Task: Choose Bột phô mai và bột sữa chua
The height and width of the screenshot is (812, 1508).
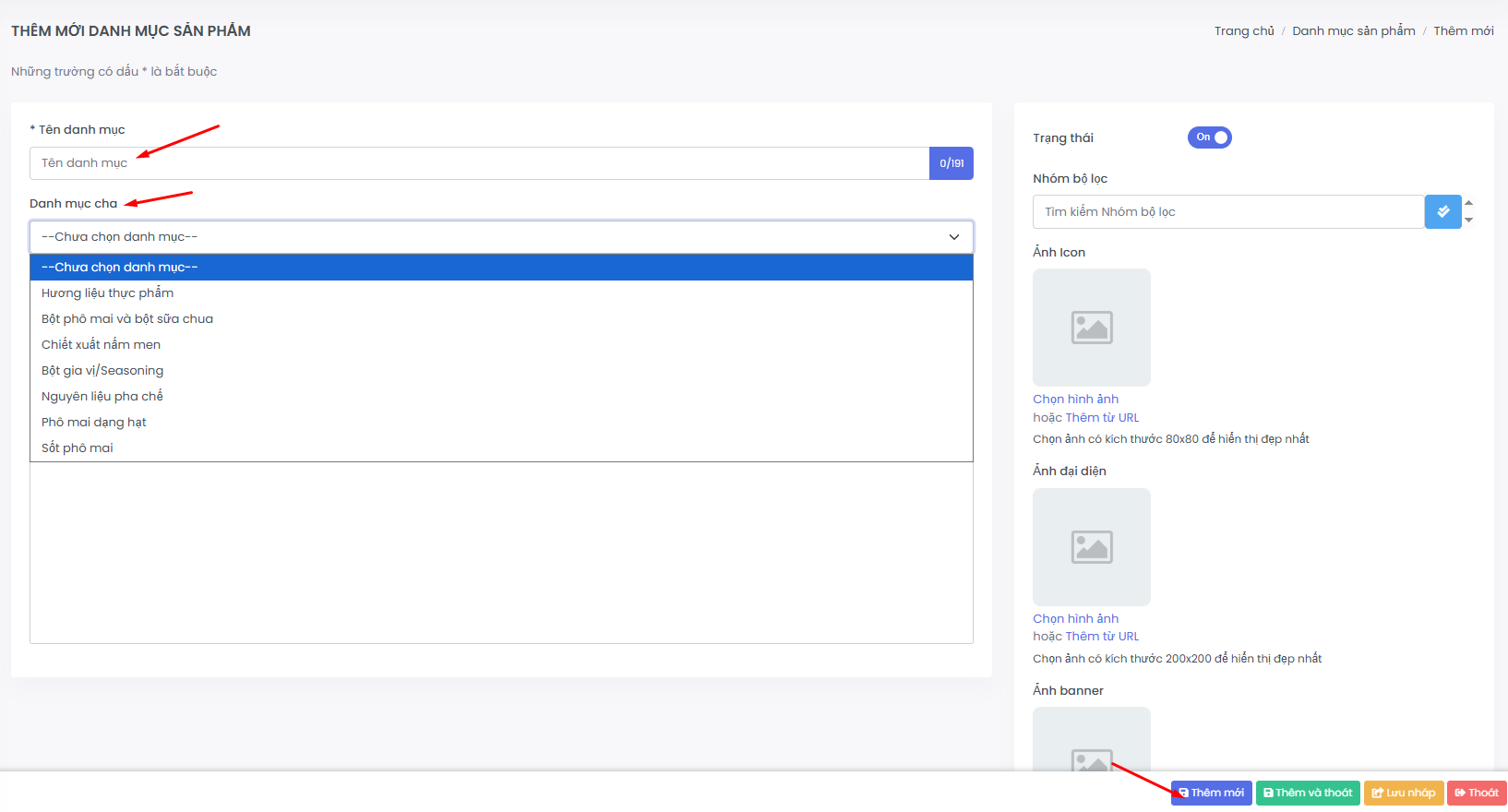Action: tap(127, 319)
